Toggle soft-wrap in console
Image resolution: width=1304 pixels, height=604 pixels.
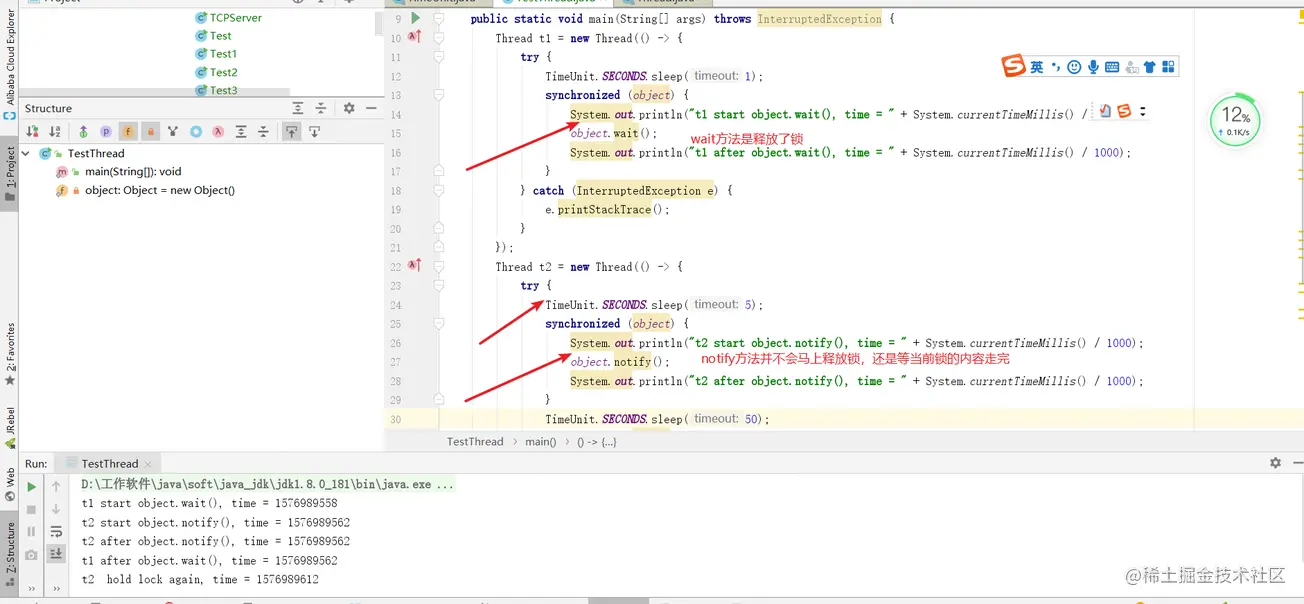pos(57,532)
